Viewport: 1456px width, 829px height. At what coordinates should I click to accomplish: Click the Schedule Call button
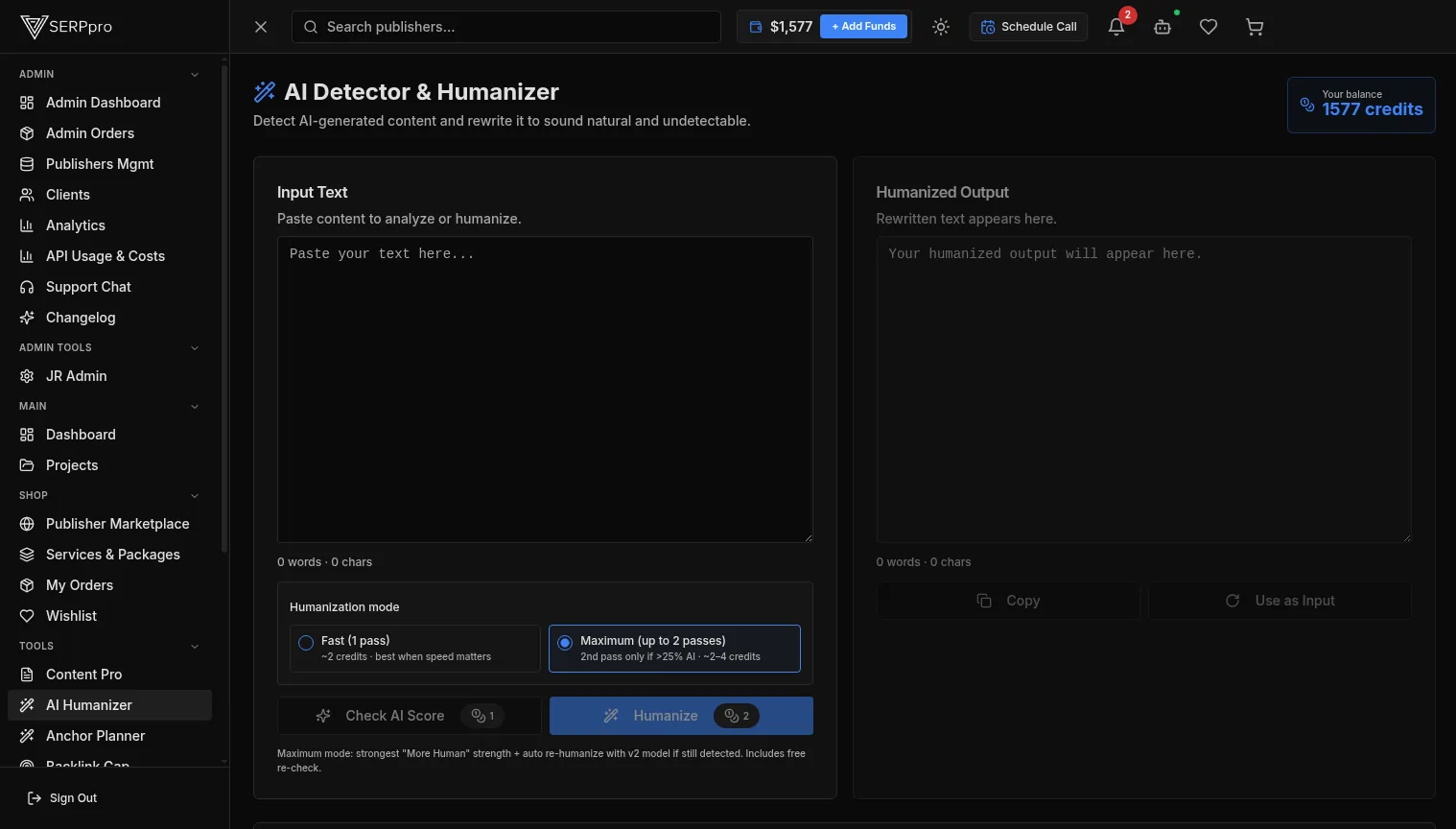click(1028, 27)
